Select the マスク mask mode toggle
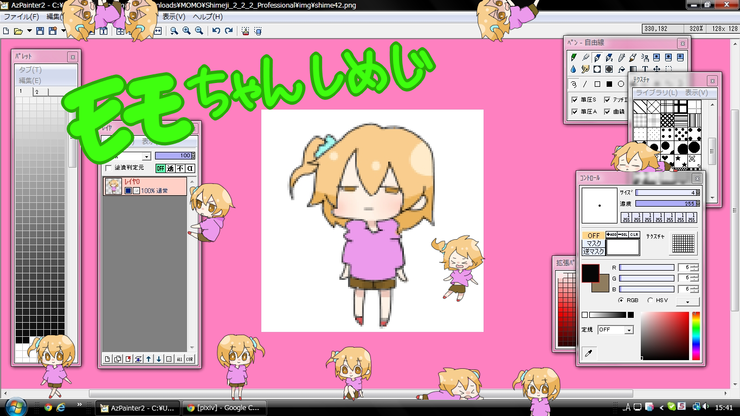This screenshot has height=416, width=740. (x=593, y=243)
